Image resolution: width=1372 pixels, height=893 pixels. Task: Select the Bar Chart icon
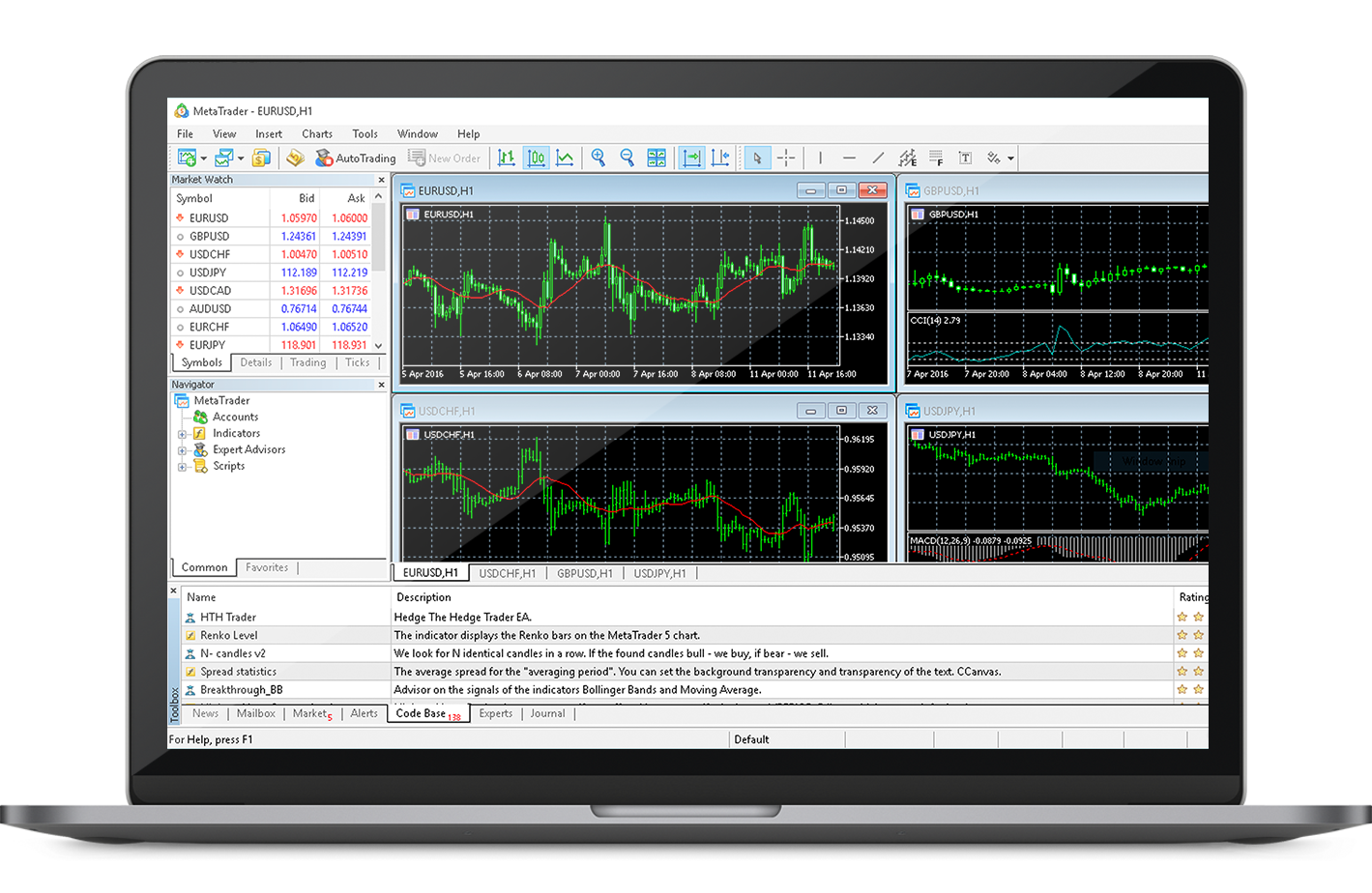pos(507,158)
